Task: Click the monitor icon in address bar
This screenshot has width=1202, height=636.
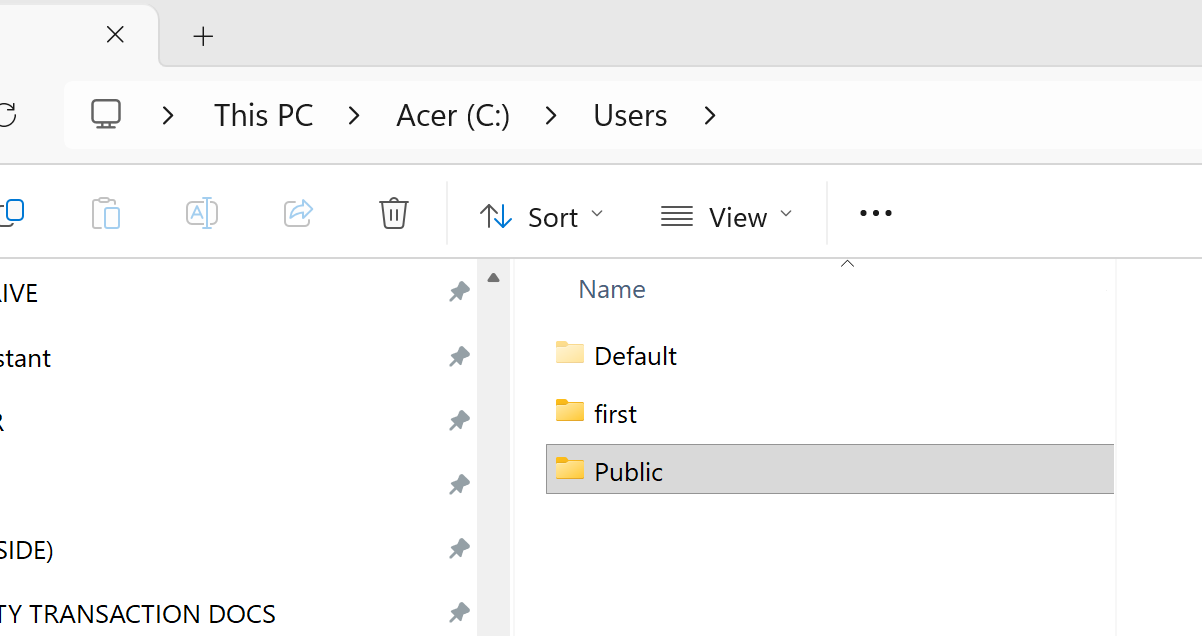Action: (106, 115)
